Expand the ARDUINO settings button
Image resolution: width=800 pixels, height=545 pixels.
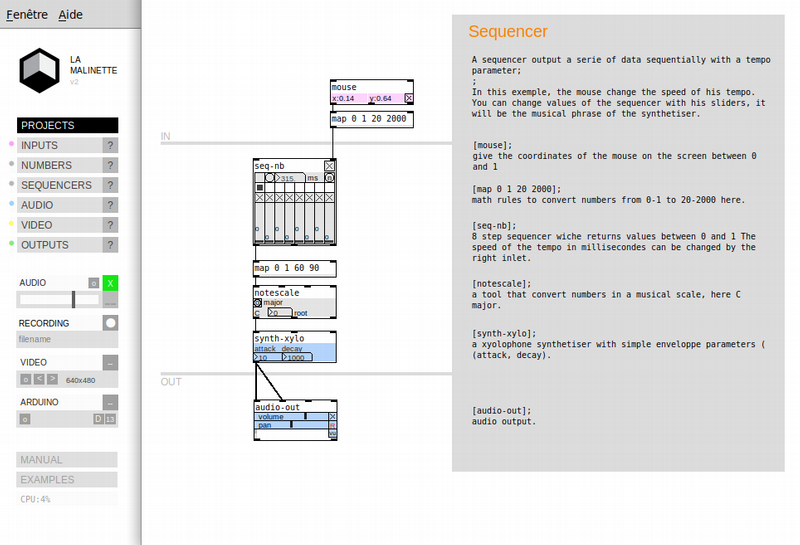tap(110, 403)
